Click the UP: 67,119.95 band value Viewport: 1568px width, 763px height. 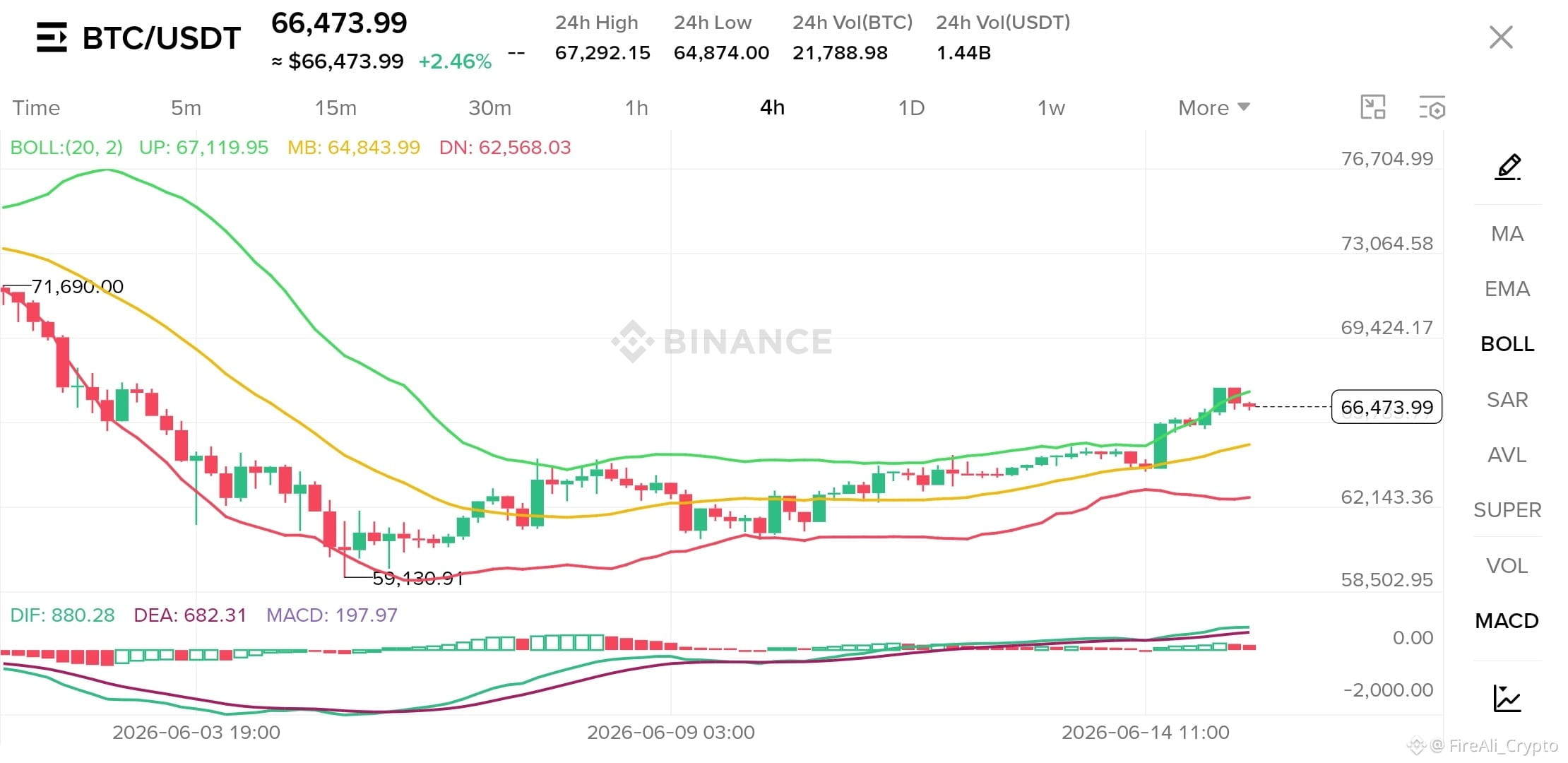pyautogui.click(x=203, y=148)
